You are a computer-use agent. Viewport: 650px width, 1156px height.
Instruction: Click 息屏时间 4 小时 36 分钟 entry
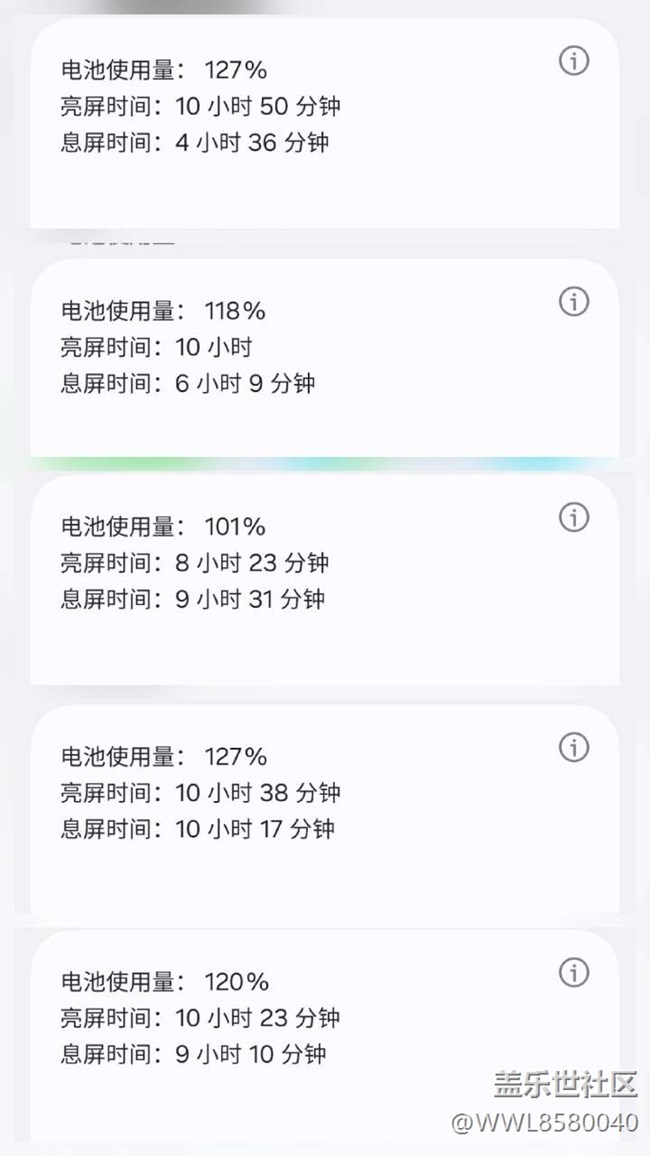(x=194, y=142)
